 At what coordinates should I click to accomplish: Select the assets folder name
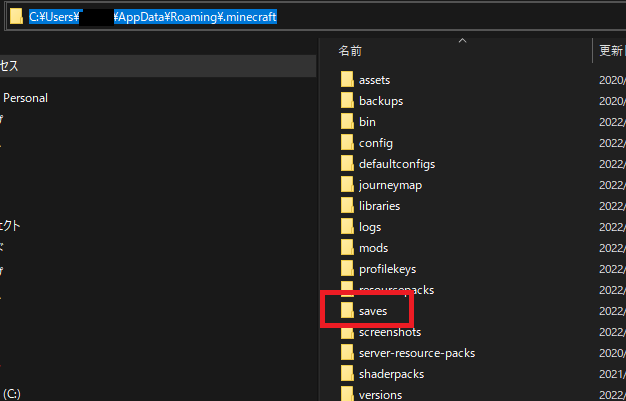click(x=374, y=80)
